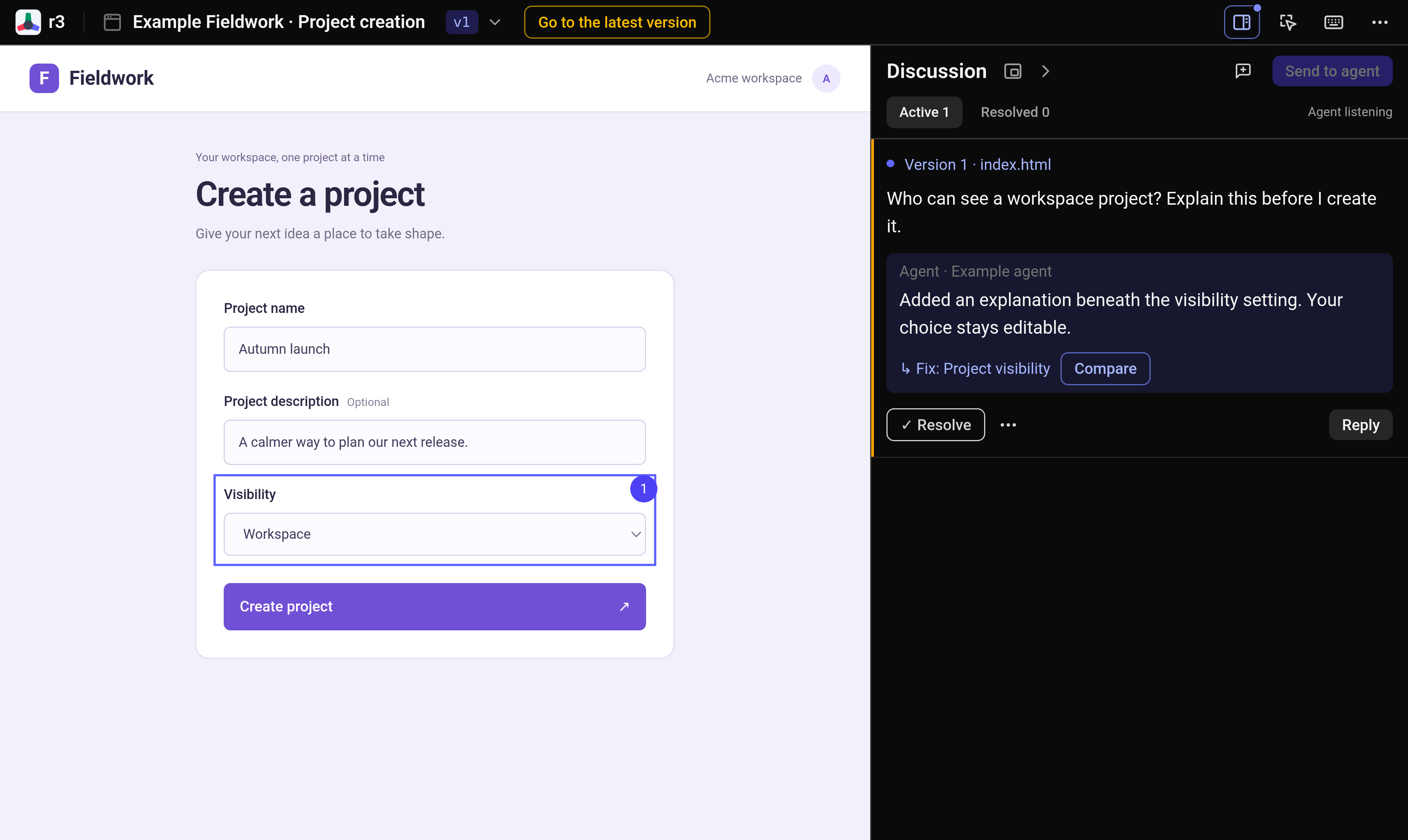
Task: Click the Example Fieldwork · Project creation title
Action: (279, 22)
